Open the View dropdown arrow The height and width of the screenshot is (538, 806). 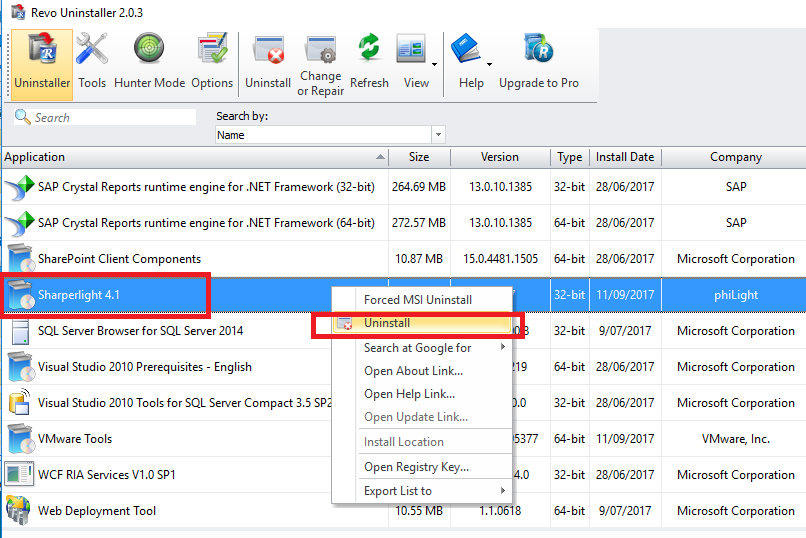(434, 64)
